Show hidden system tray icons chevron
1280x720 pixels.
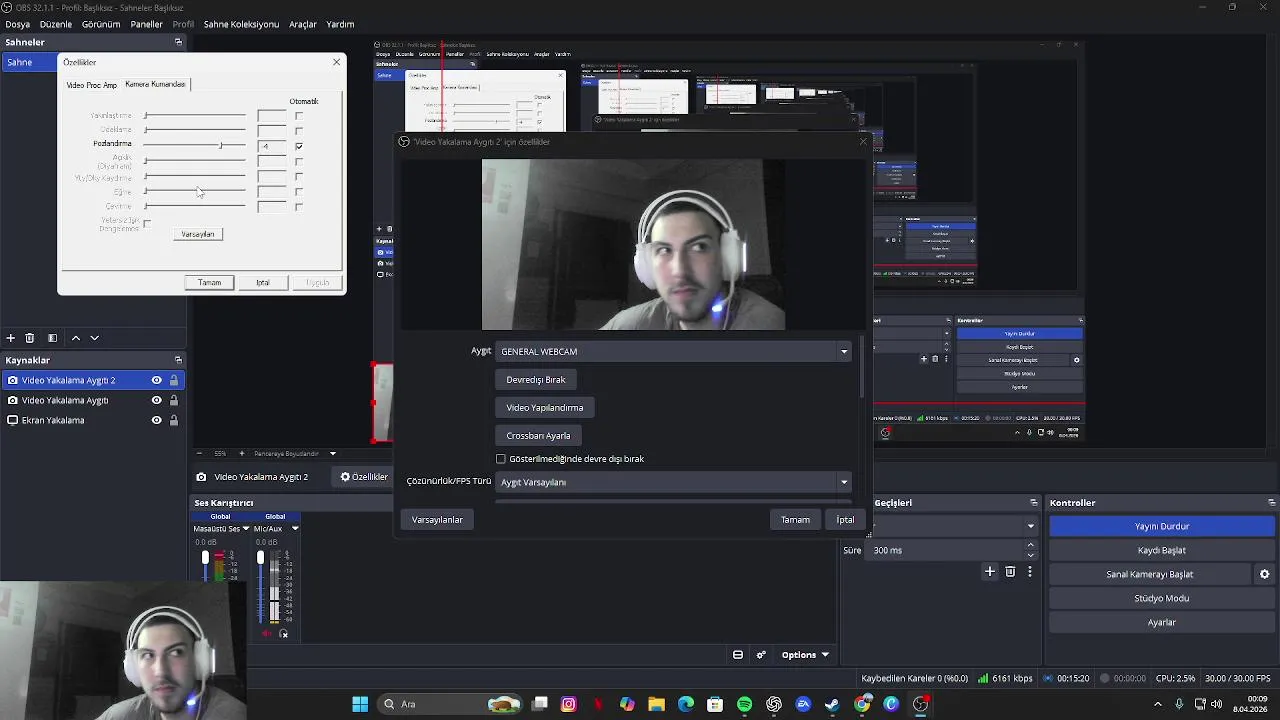click(1158, 704)
